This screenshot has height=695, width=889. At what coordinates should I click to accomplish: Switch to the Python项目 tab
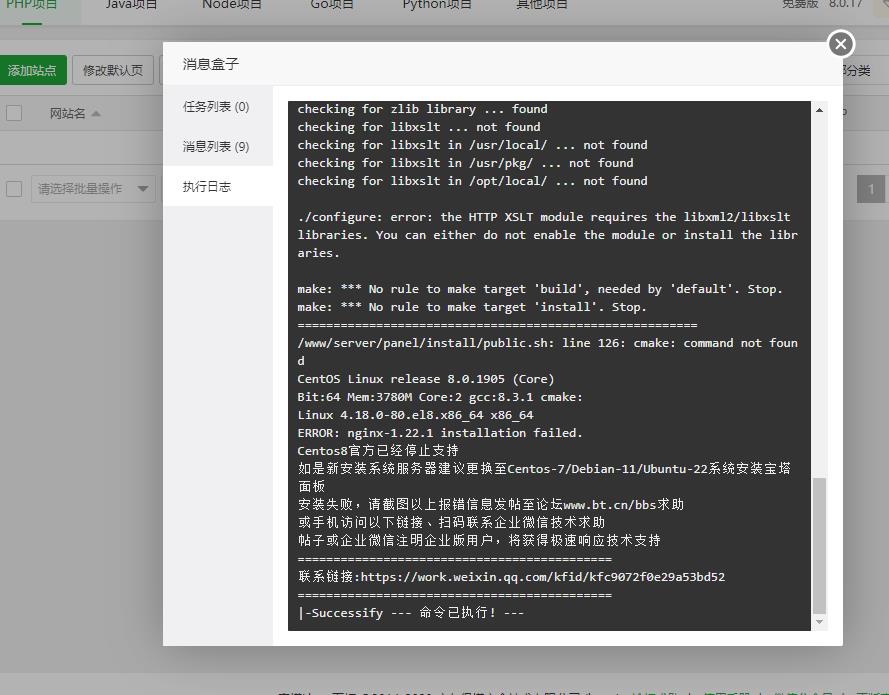pyautogui.click(x=437, y=5)
